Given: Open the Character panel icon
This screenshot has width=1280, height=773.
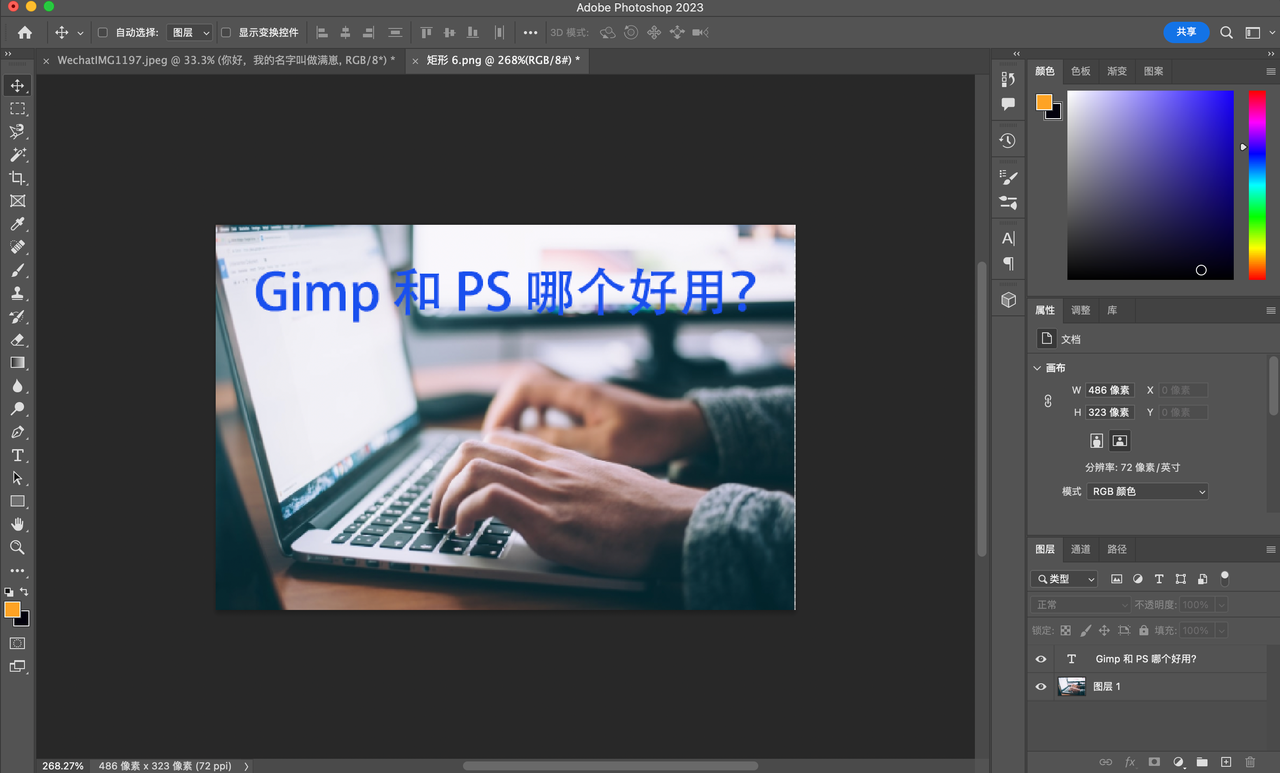Looking at the screenshot, I should (1008, 238).
